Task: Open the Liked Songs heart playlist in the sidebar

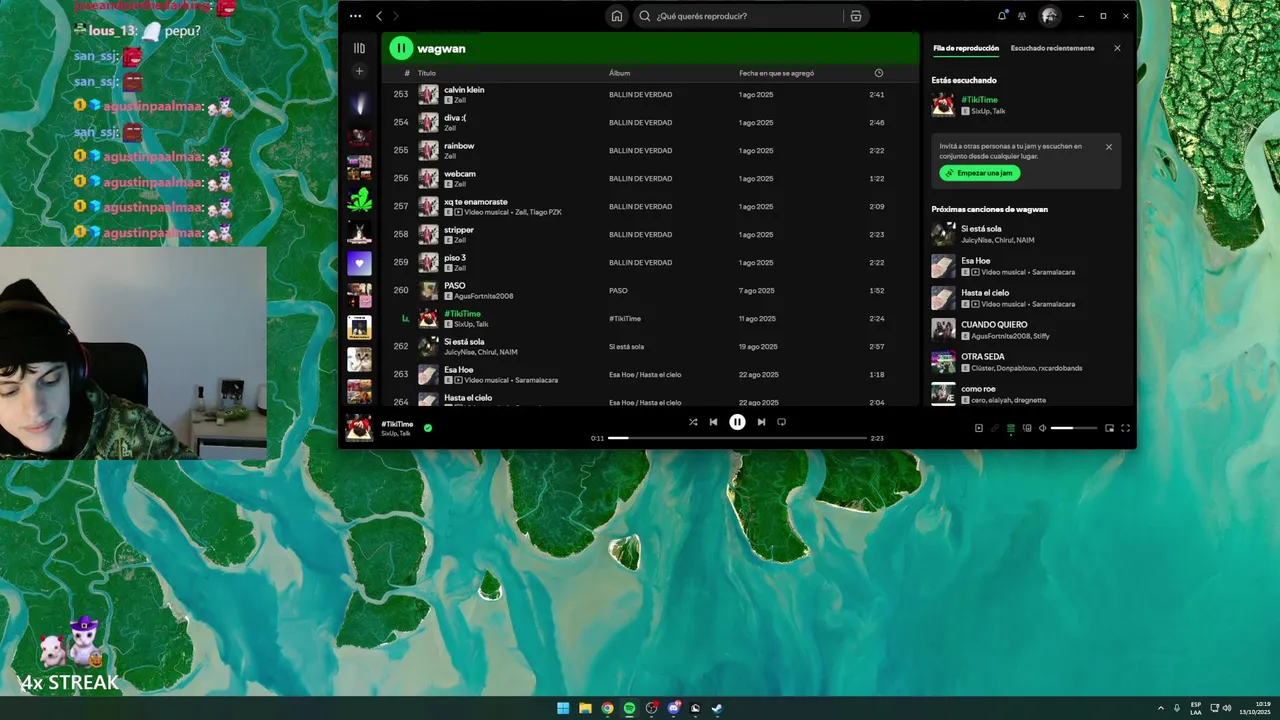Action: click(359, 264)
